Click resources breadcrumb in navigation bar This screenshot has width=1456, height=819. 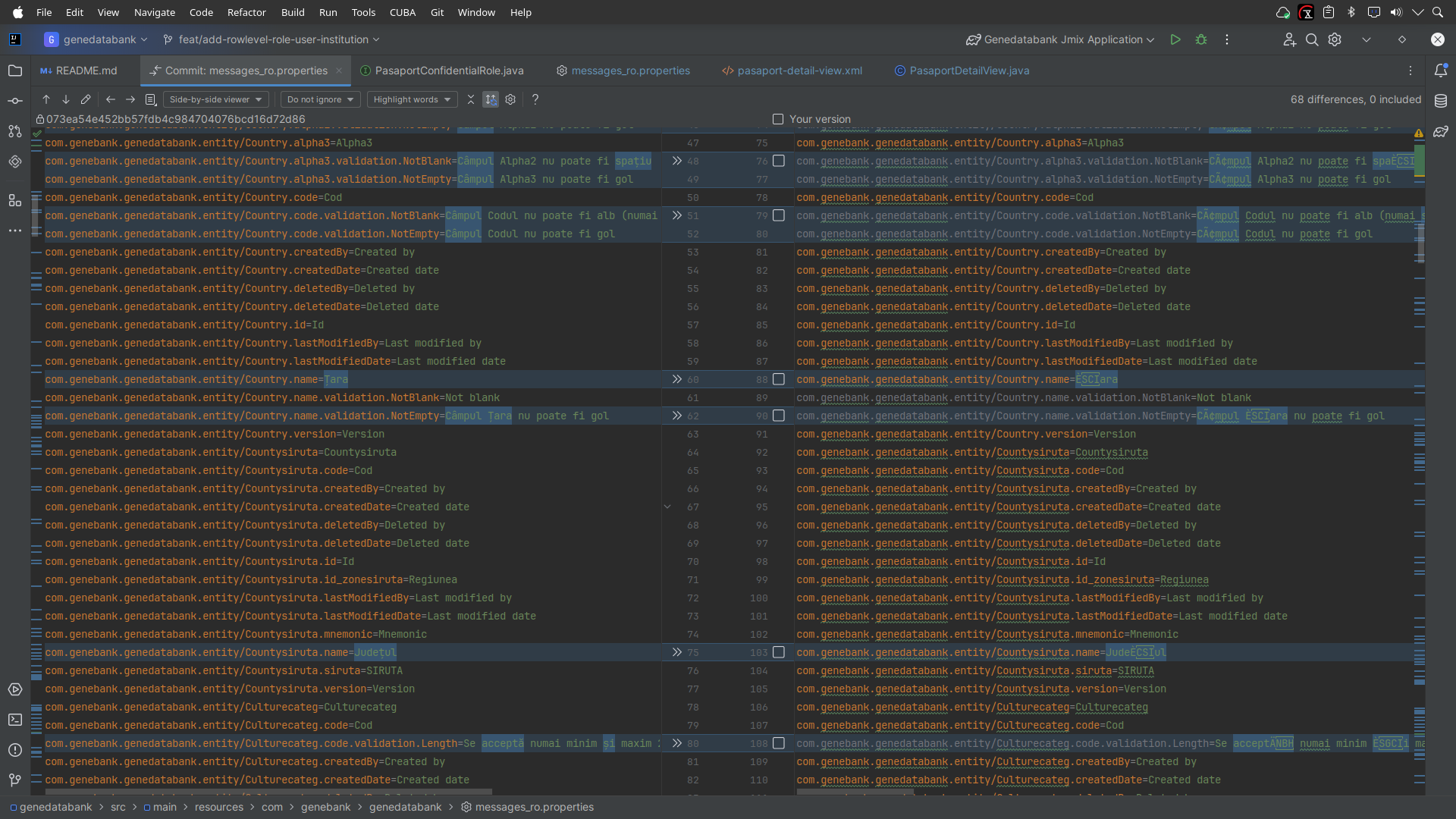[x=219, y=807]
